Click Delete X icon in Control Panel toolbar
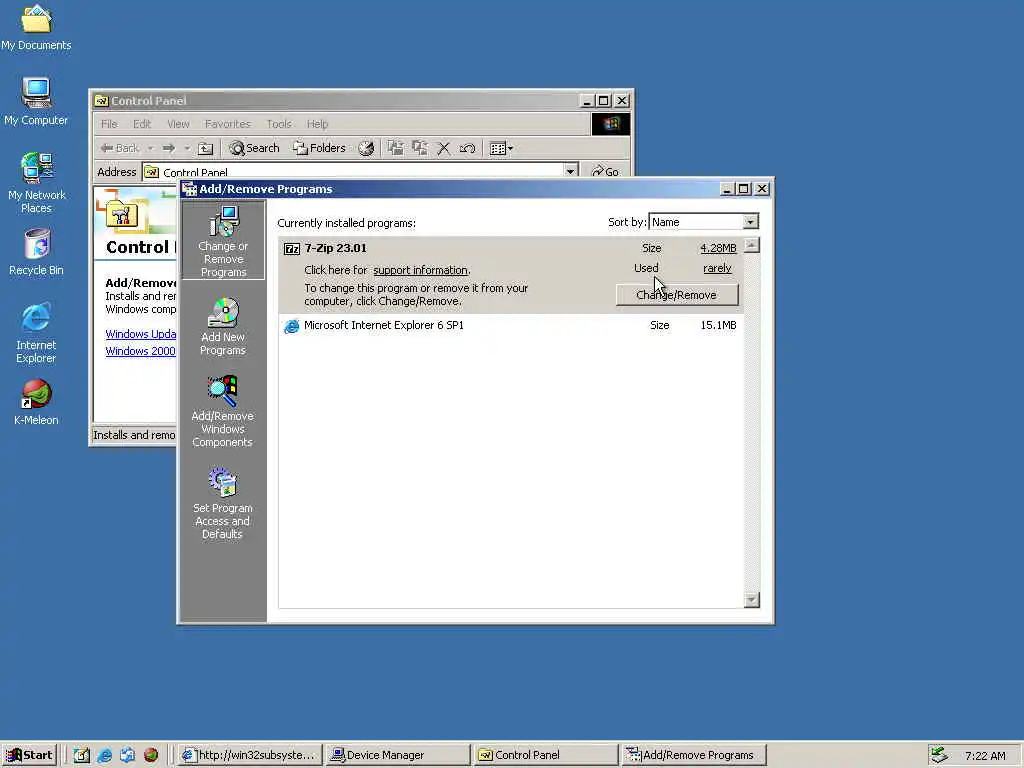 443,148
